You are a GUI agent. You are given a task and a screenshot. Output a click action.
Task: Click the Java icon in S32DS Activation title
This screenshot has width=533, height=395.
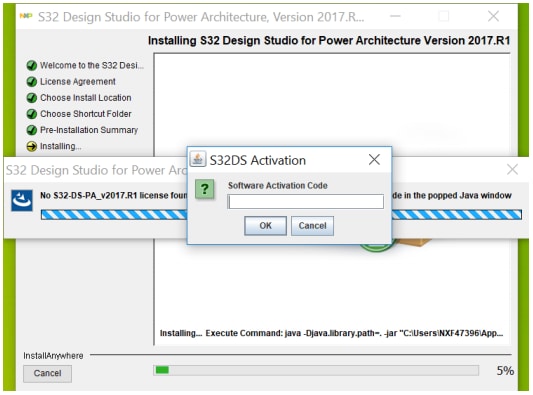(198, 159)
